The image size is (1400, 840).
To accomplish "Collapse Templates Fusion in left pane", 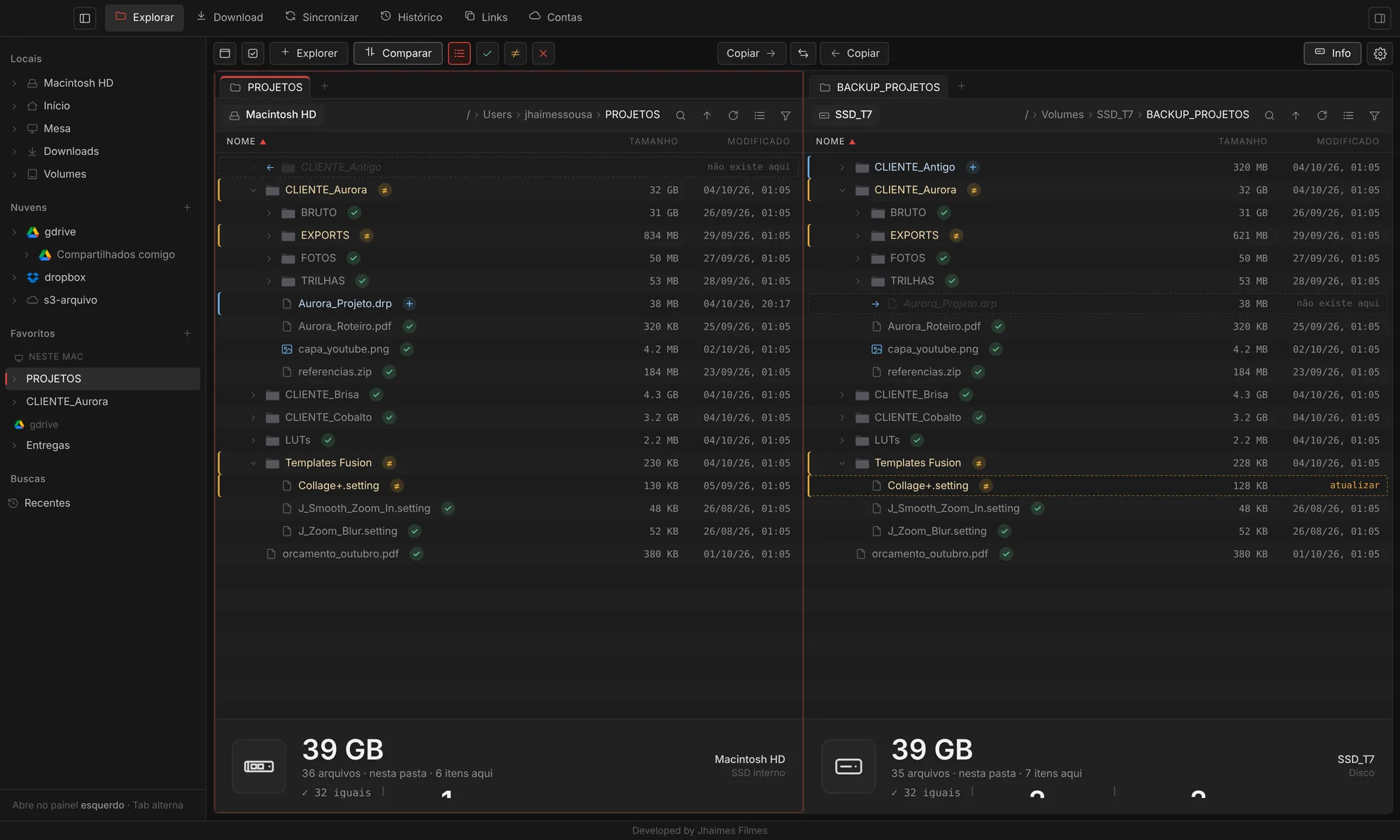I will [x=253, y=463].
